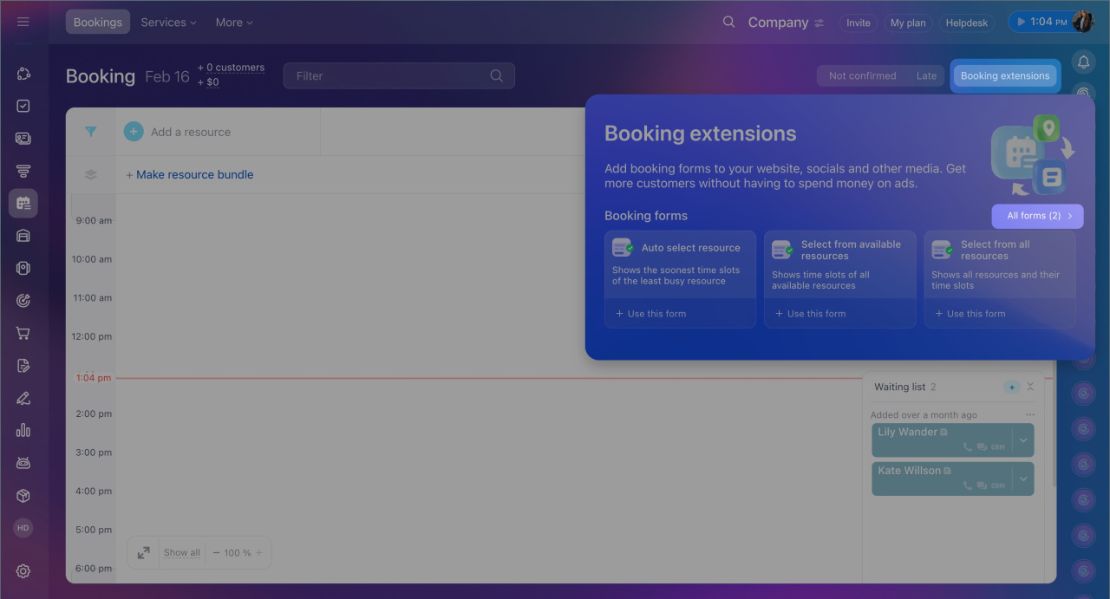
Task: Switch to the Bookings tab
Action: pos(98,22)
